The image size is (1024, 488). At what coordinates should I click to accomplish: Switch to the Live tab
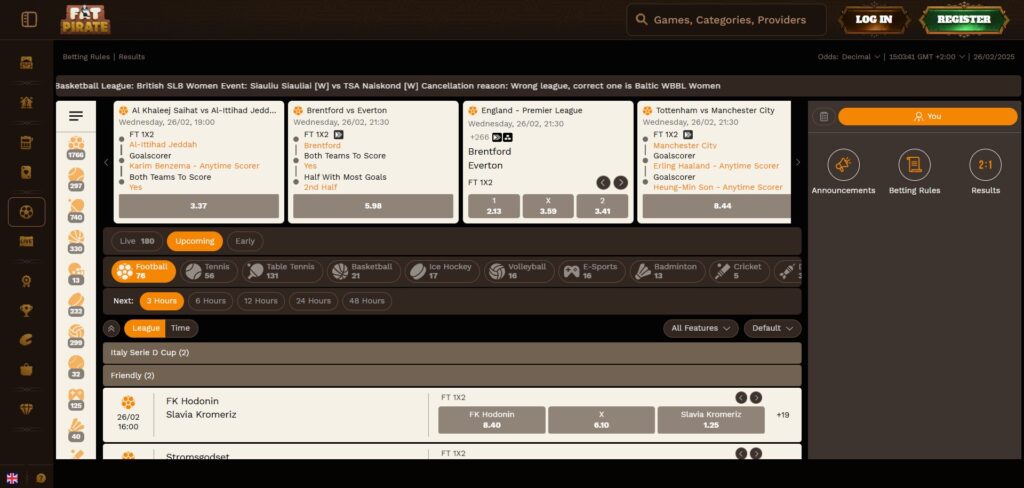click(x=137, y=241)
